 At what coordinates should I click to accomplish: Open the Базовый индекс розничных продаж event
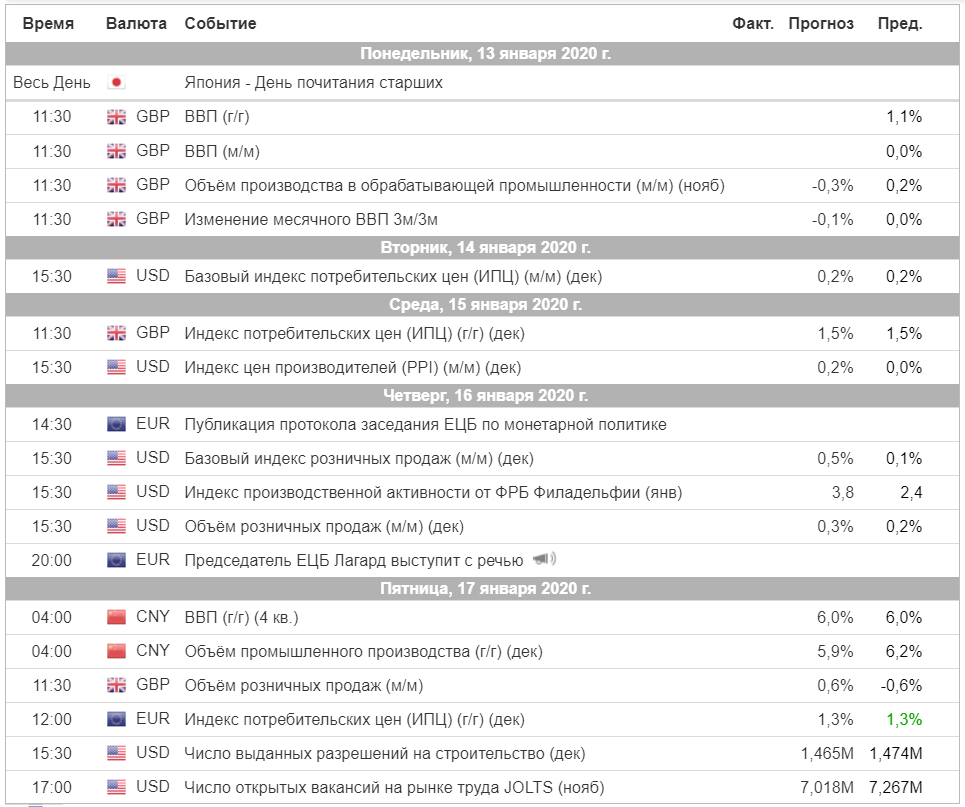(359, 459)
